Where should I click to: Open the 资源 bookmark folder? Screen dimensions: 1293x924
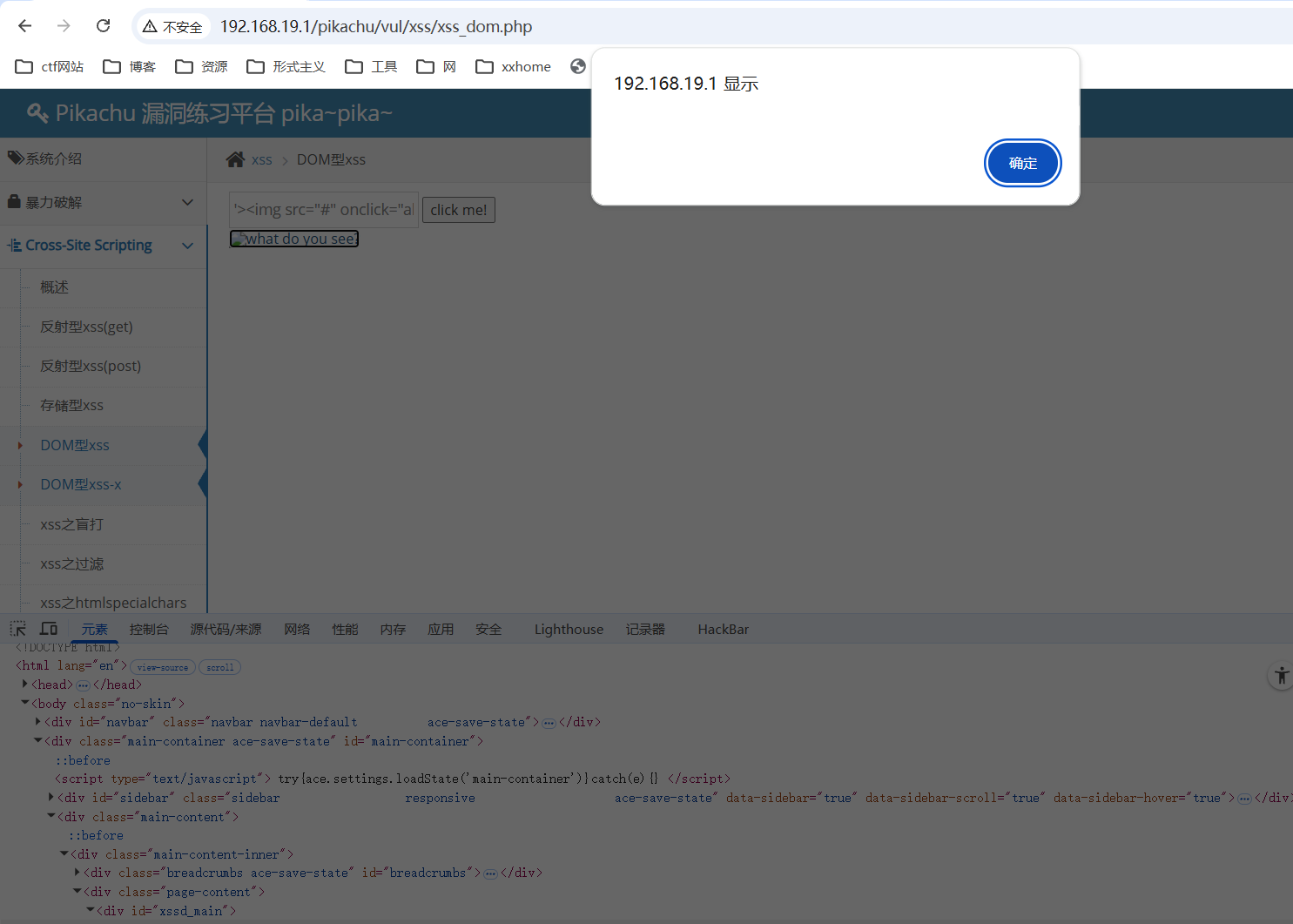201,67
